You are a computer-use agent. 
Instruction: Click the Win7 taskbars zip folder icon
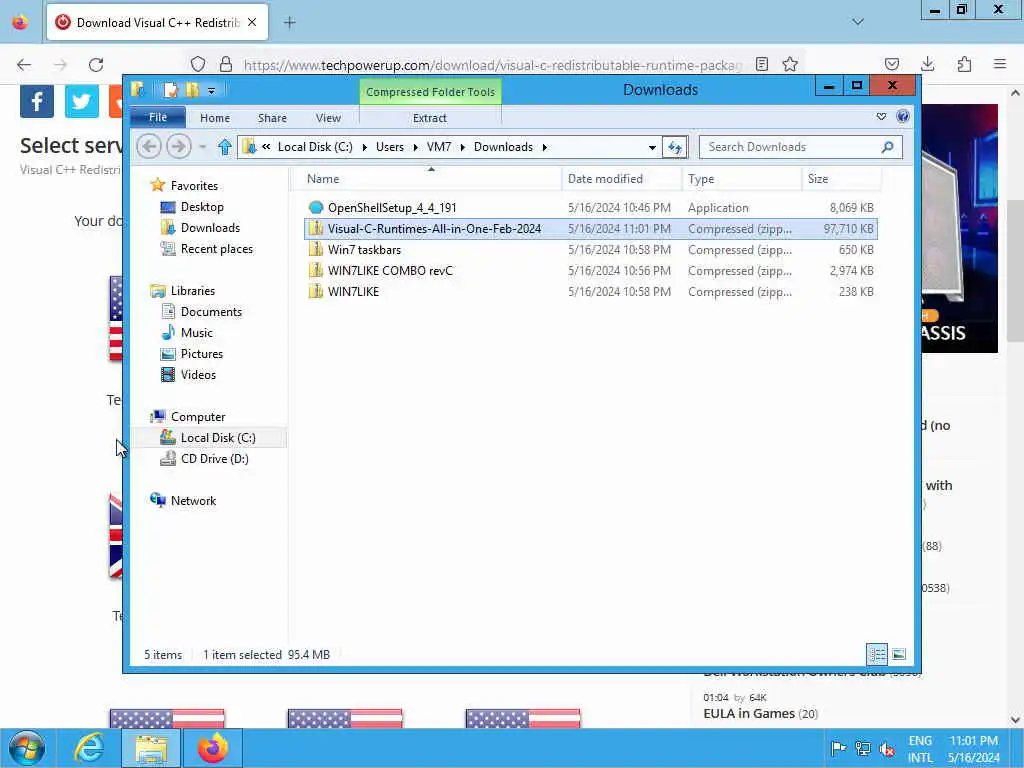[x=315, y=249]
